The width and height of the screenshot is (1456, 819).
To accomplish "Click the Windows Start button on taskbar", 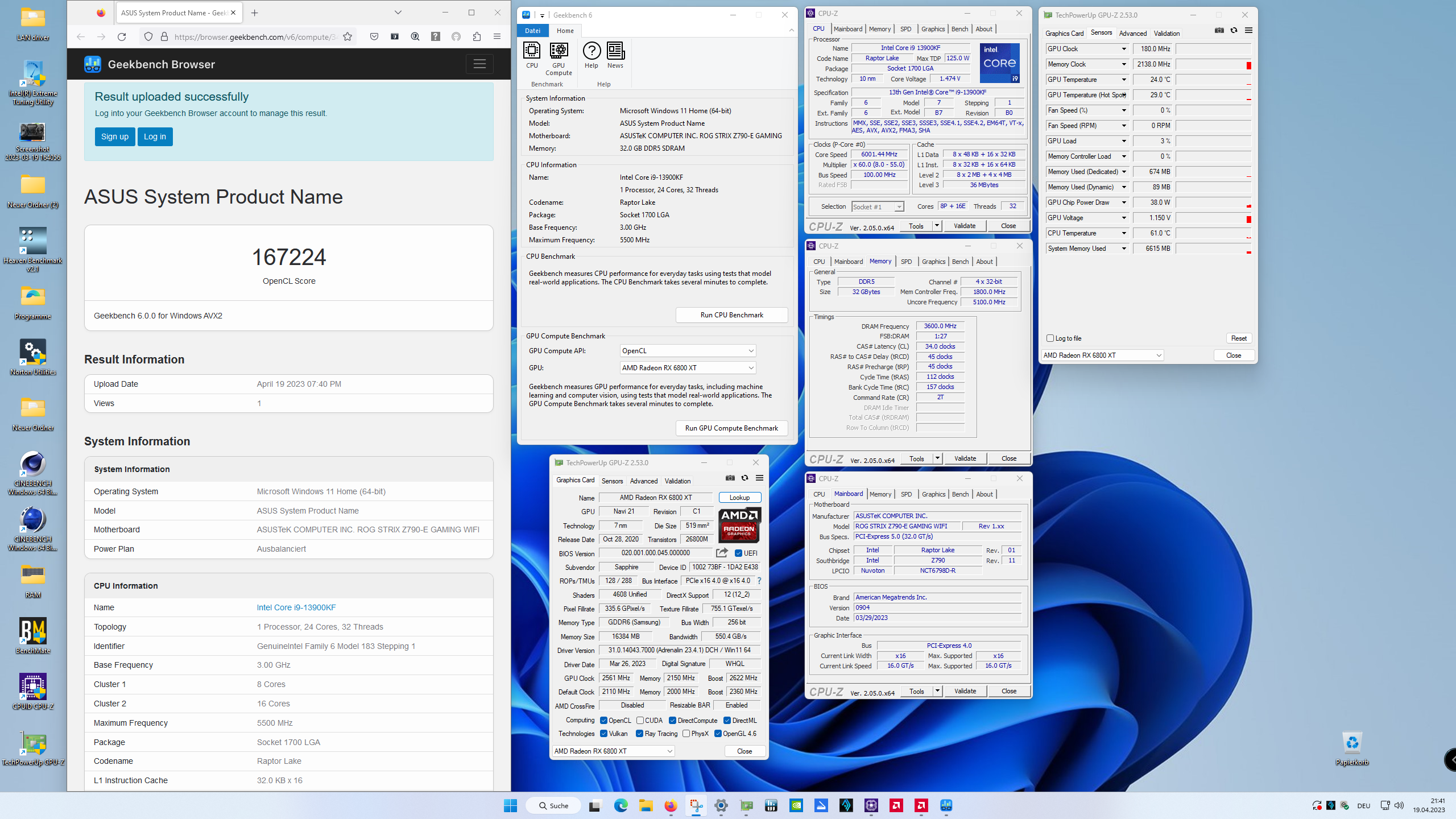I will click(510, 805).
